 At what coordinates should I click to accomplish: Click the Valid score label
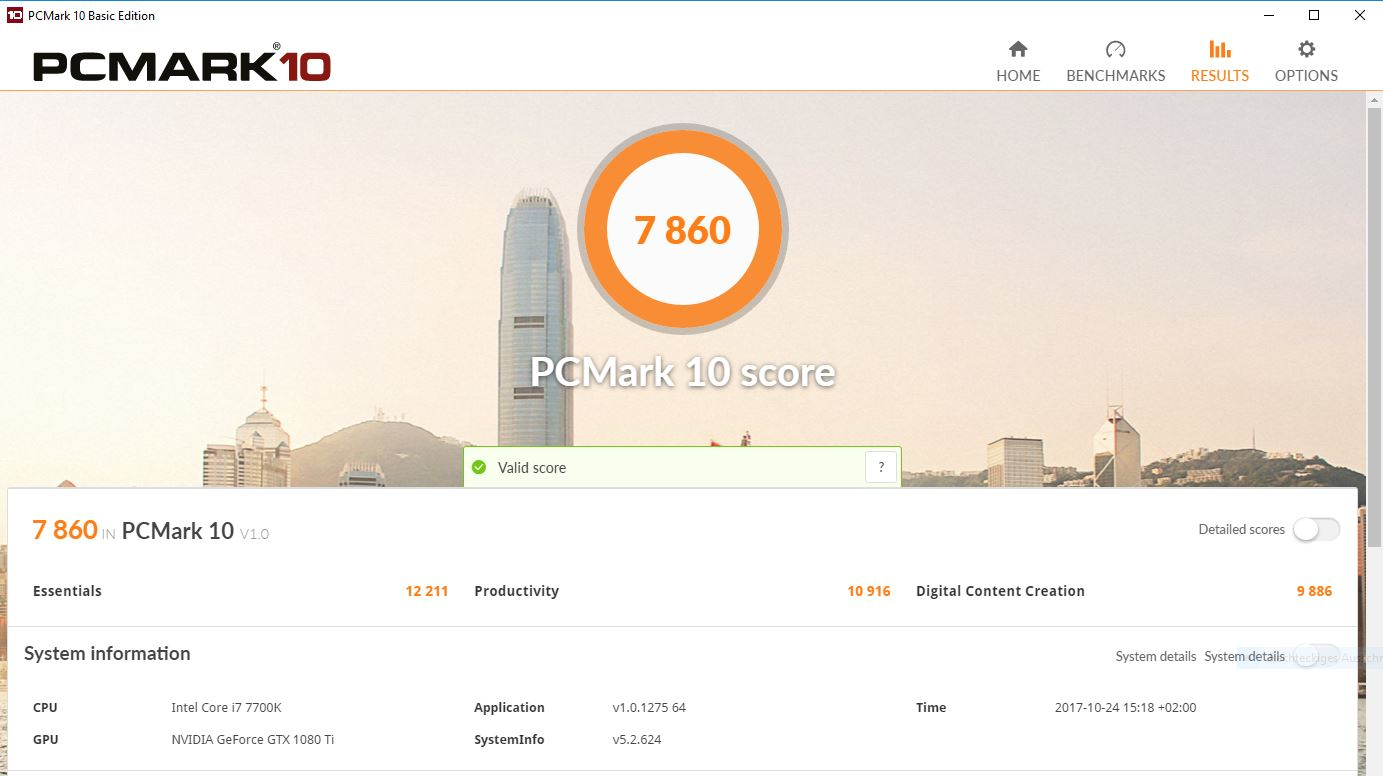(x=532, y=467)
